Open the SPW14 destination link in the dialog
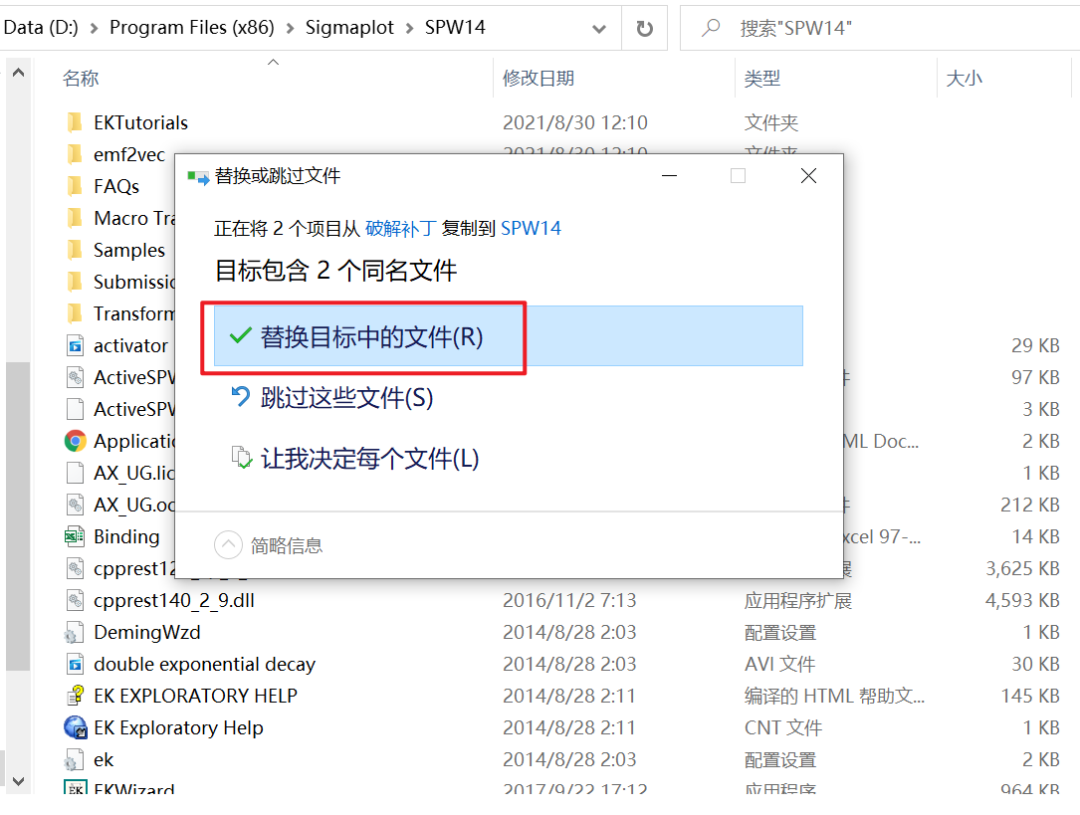 (530, 228)
